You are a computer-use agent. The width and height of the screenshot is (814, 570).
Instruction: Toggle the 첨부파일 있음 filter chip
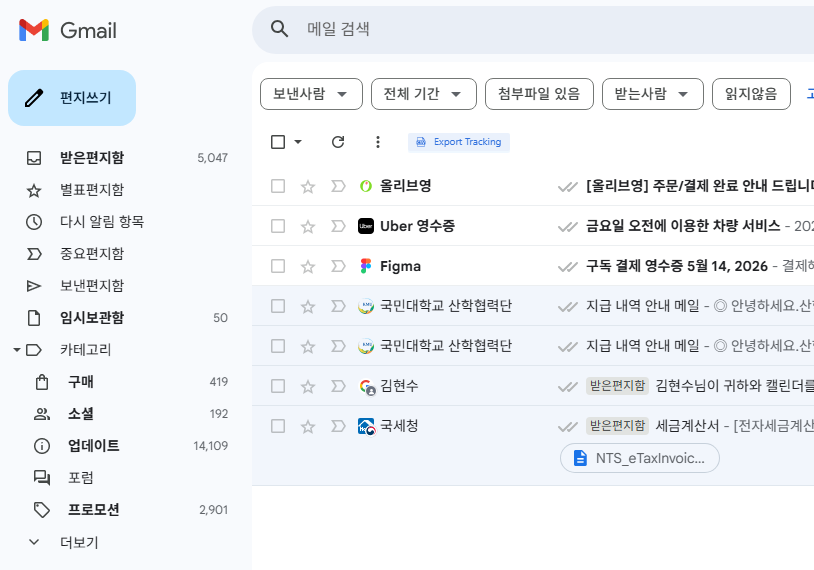[x=539, y=94]
